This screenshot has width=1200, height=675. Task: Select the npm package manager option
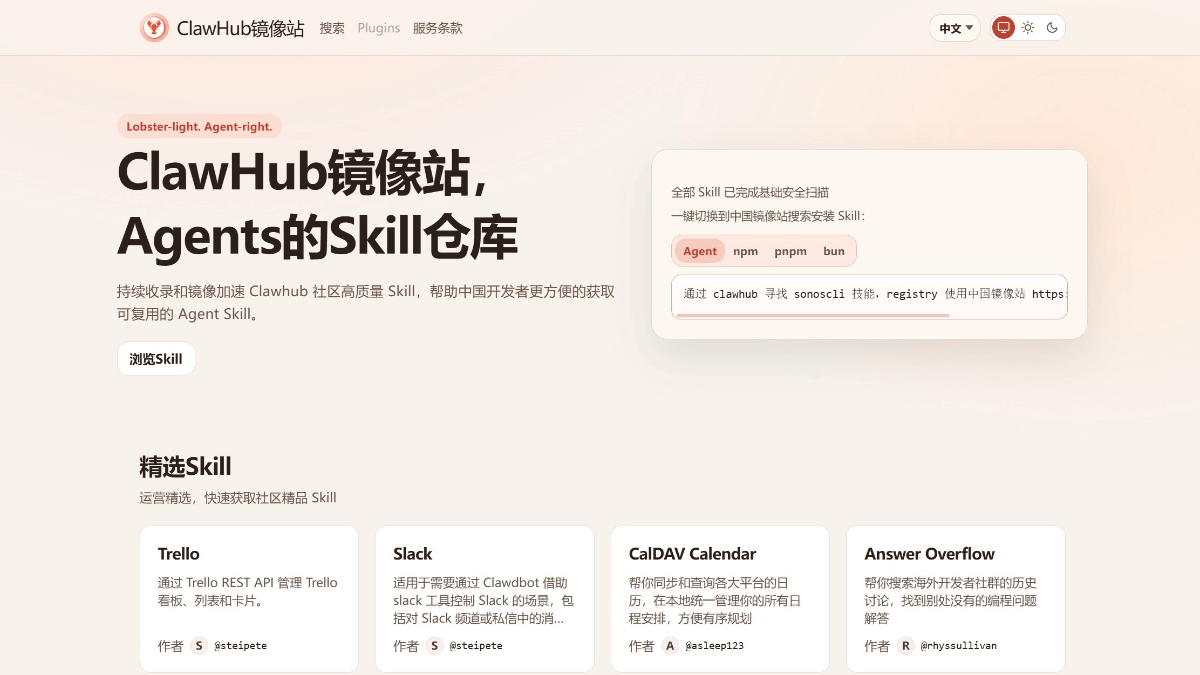(x=746, y=251)
